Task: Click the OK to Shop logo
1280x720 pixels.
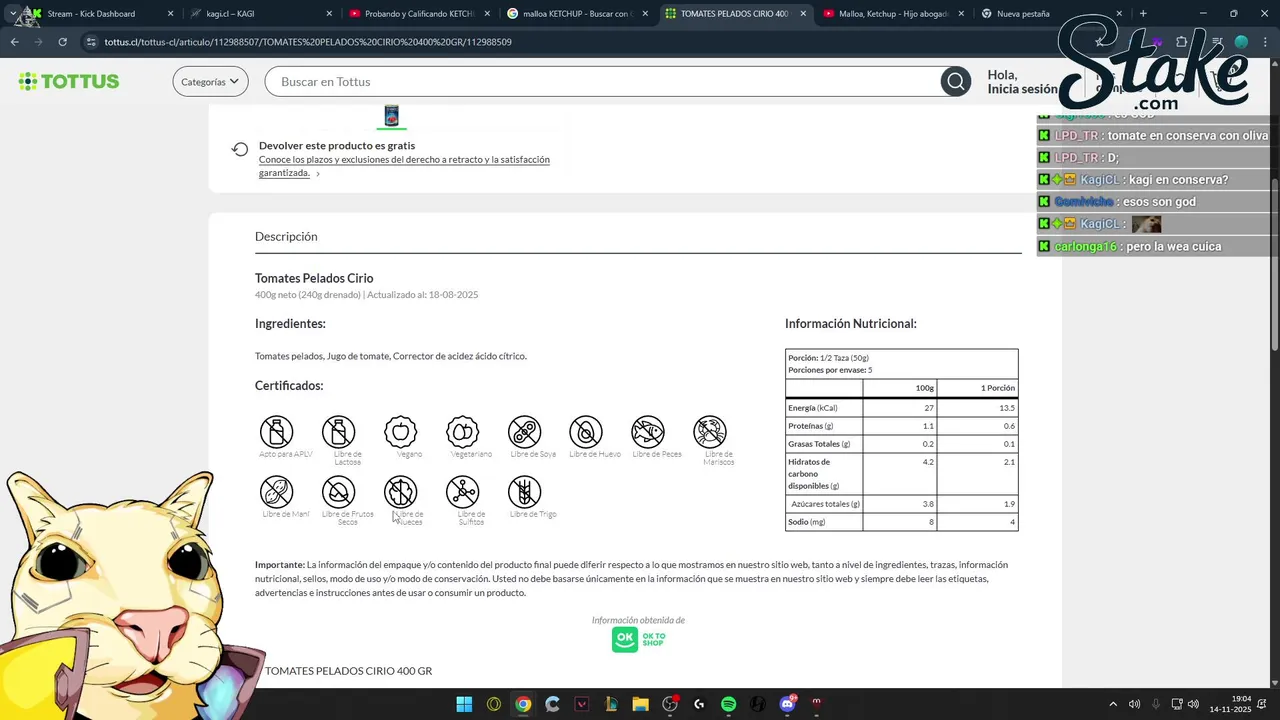Action: (638, 639)
